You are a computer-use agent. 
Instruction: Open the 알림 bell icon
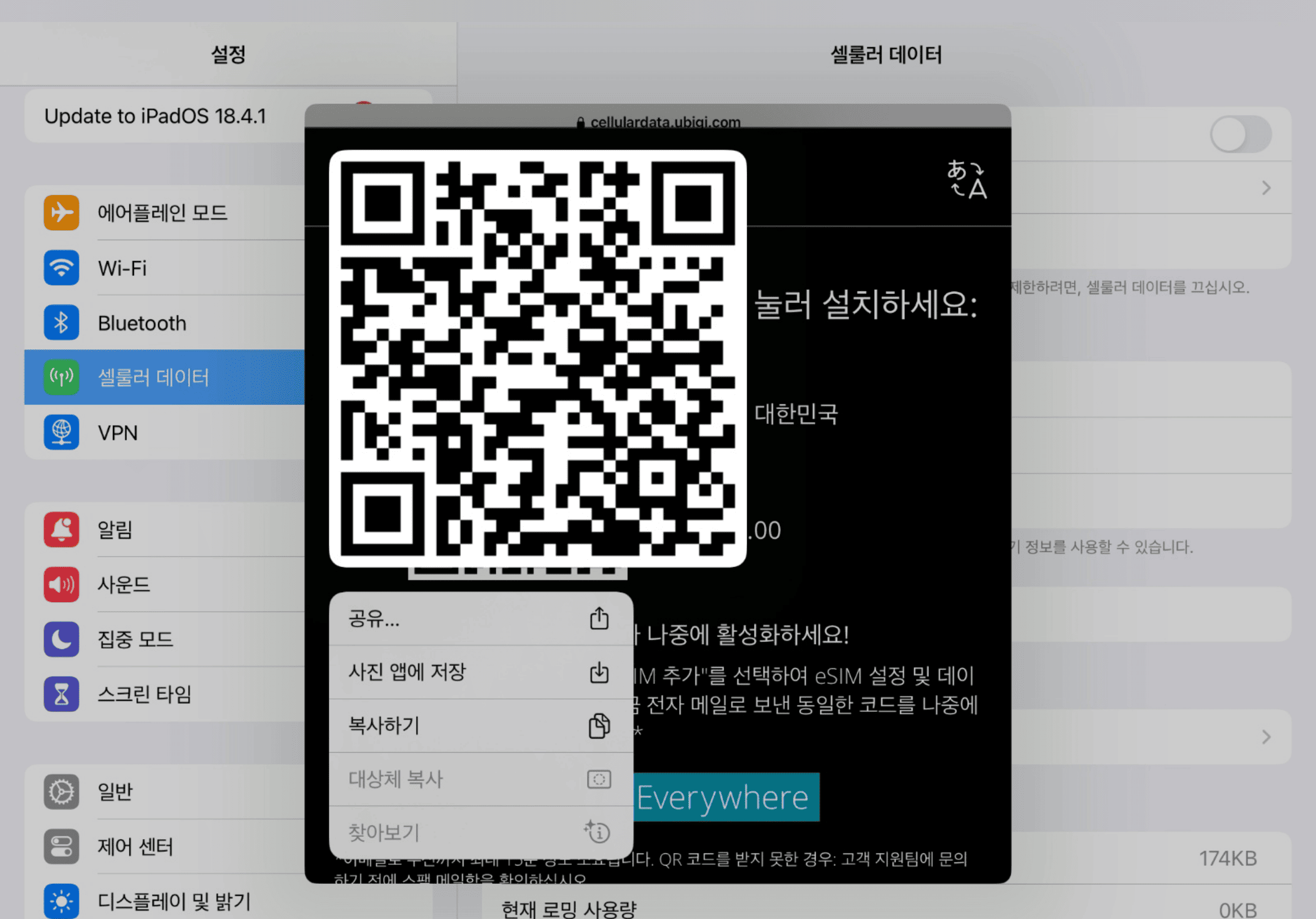61,529
